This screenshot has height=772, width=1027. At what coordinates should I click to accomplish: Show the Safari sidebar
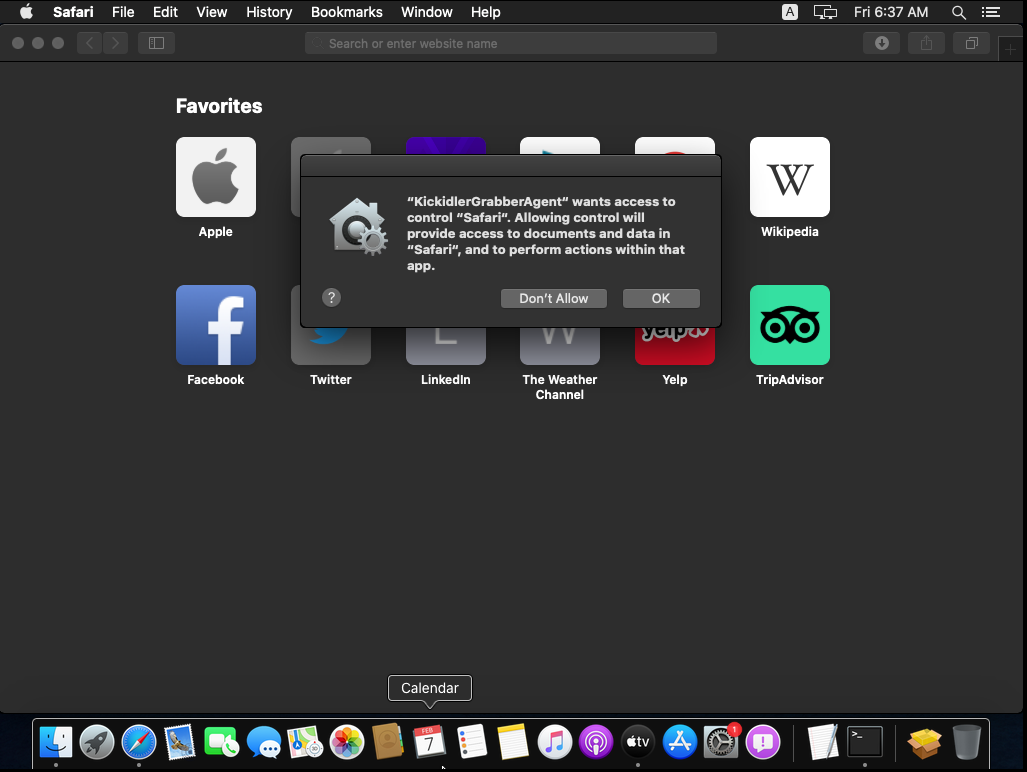(156, 43)
